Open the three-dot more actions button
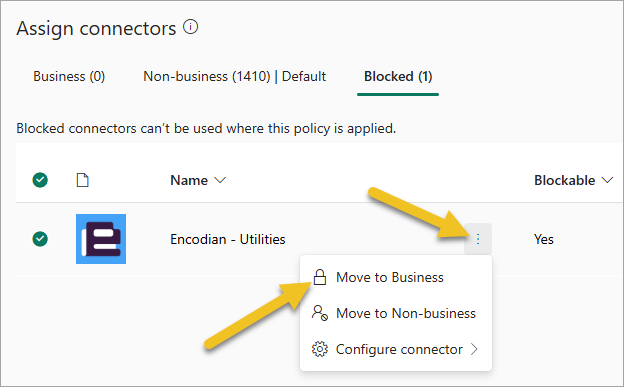 (x=478, y=239)
